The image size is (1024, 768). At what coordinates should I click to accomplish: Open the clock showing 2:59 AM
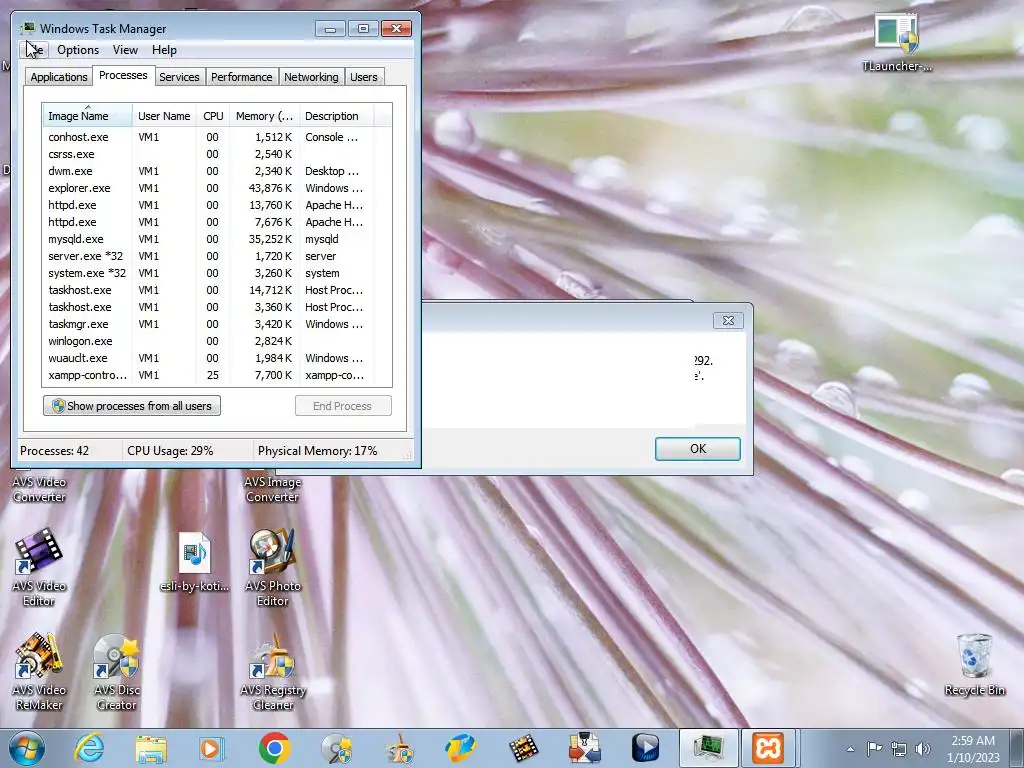click(973, 749)
